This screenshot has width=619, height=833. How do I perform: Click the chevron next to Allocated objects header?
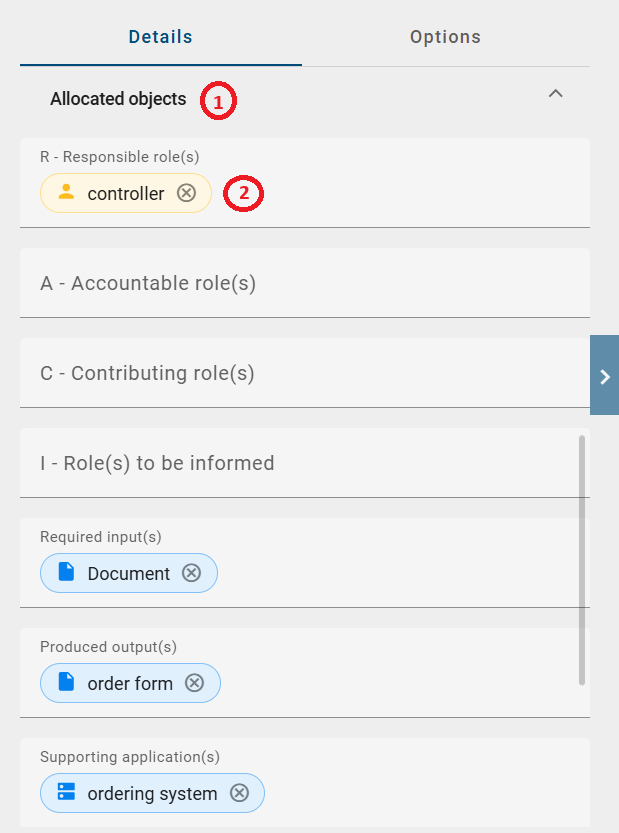pos(556,93)
